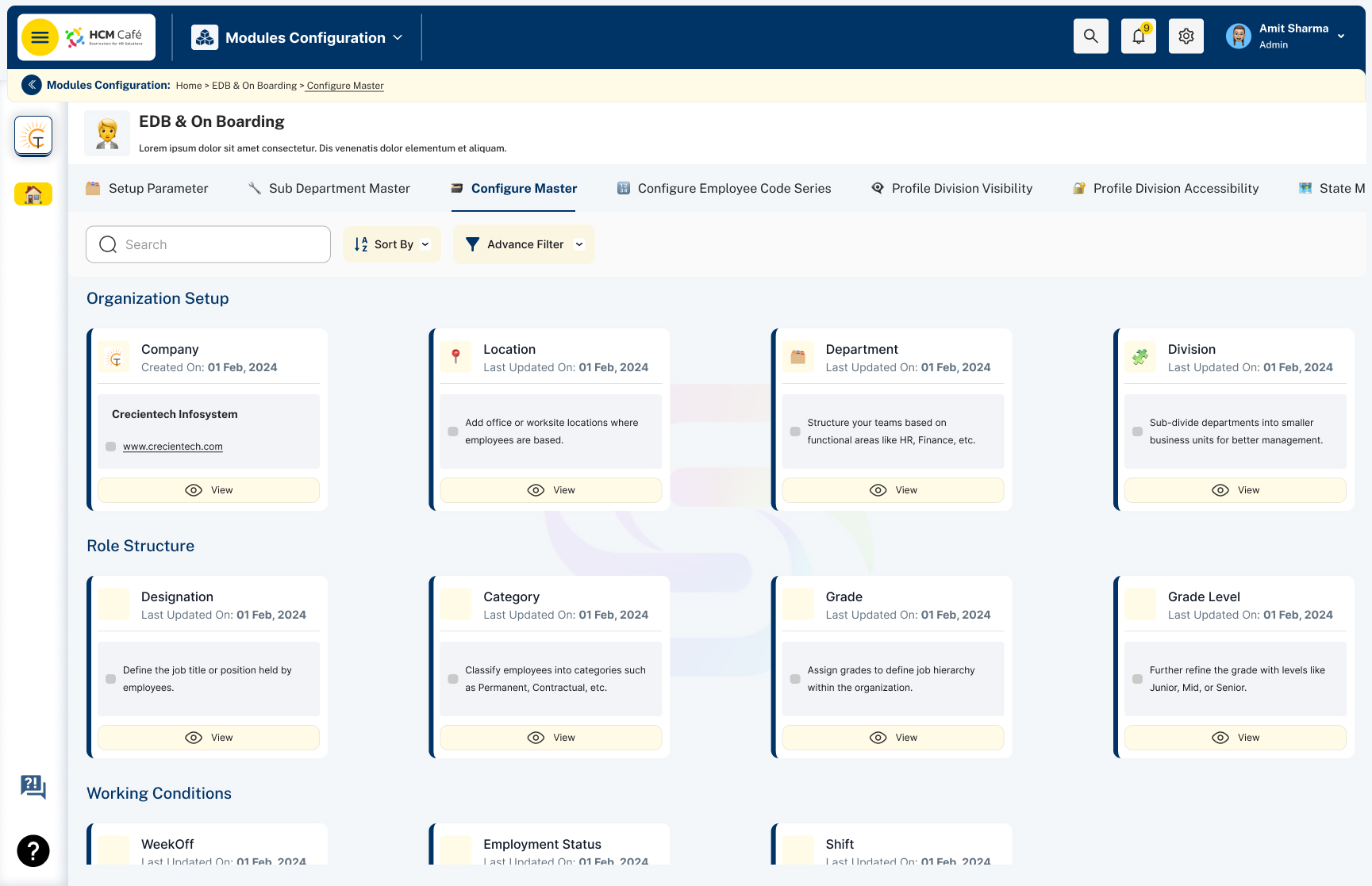The image size is (1372, 886).
Task: Click the Modules Configuration cube icon
Action: [205, 37]
